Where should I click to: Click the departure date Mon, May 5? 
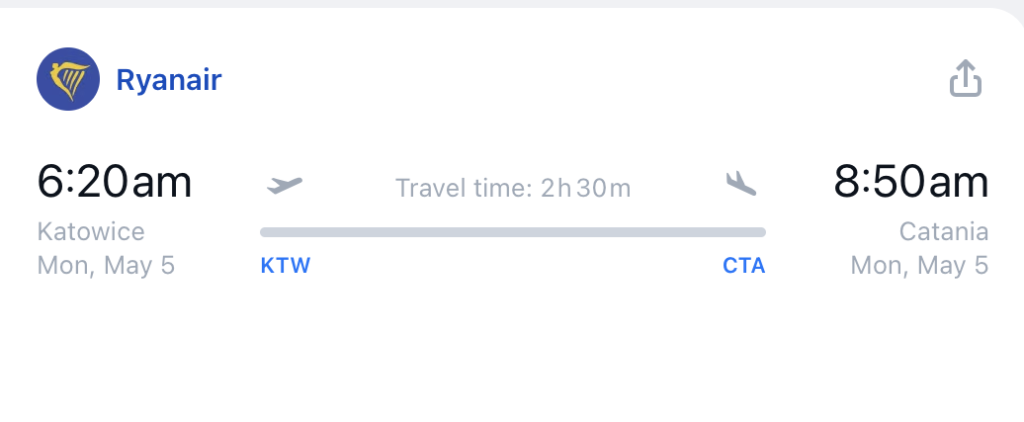pos(106,266)
